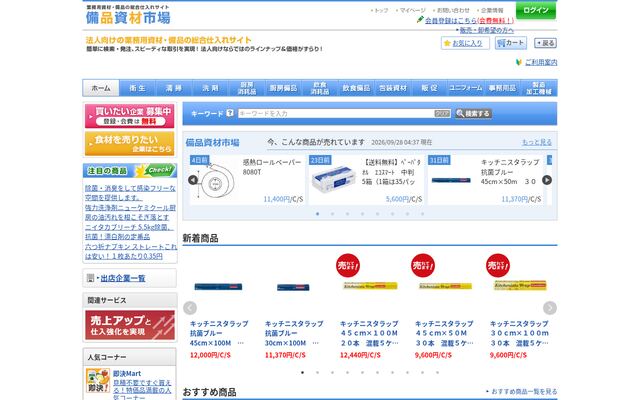Viewport: 640px width, 400px height.
Task: Select the 洗剤 navigation tab
Action: [210, 88]
